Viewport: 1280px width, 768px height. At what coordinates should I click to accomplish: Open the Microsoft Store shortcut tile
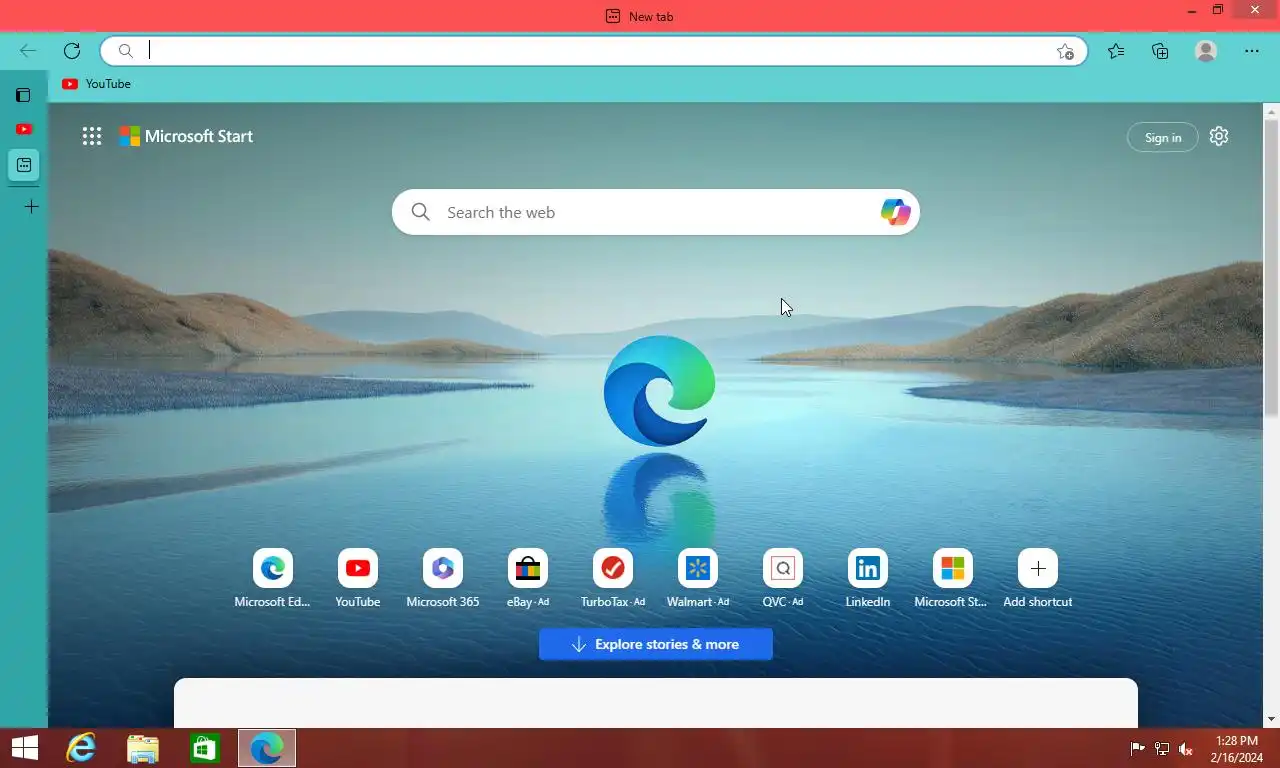tap(953, 579)
